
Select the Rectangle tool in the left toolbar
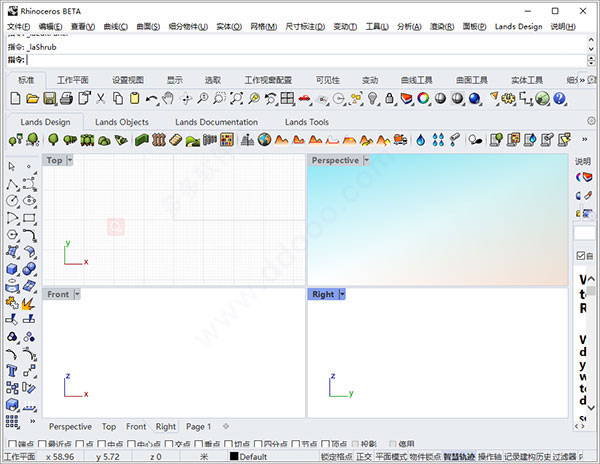29,218
